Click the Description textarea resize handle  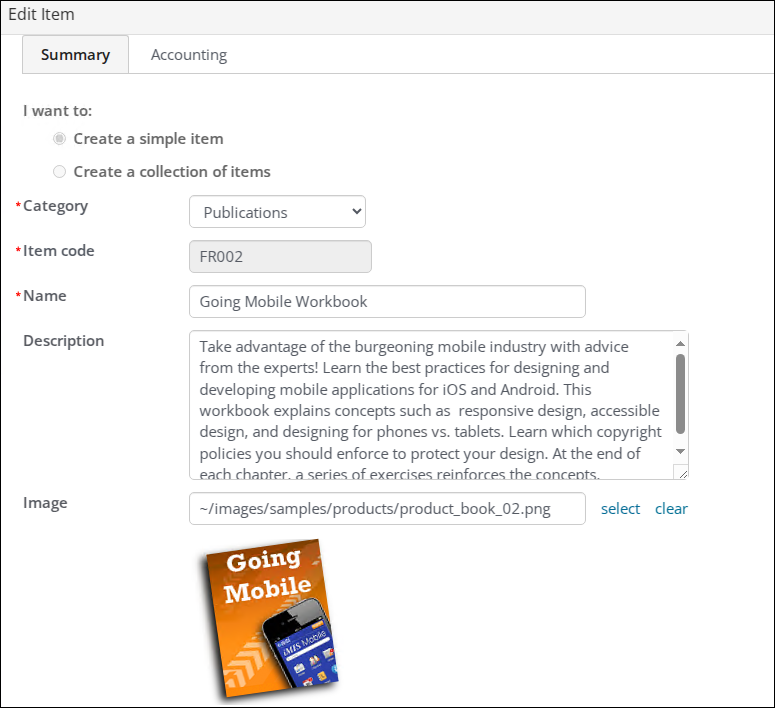click(x=681, y=472)
